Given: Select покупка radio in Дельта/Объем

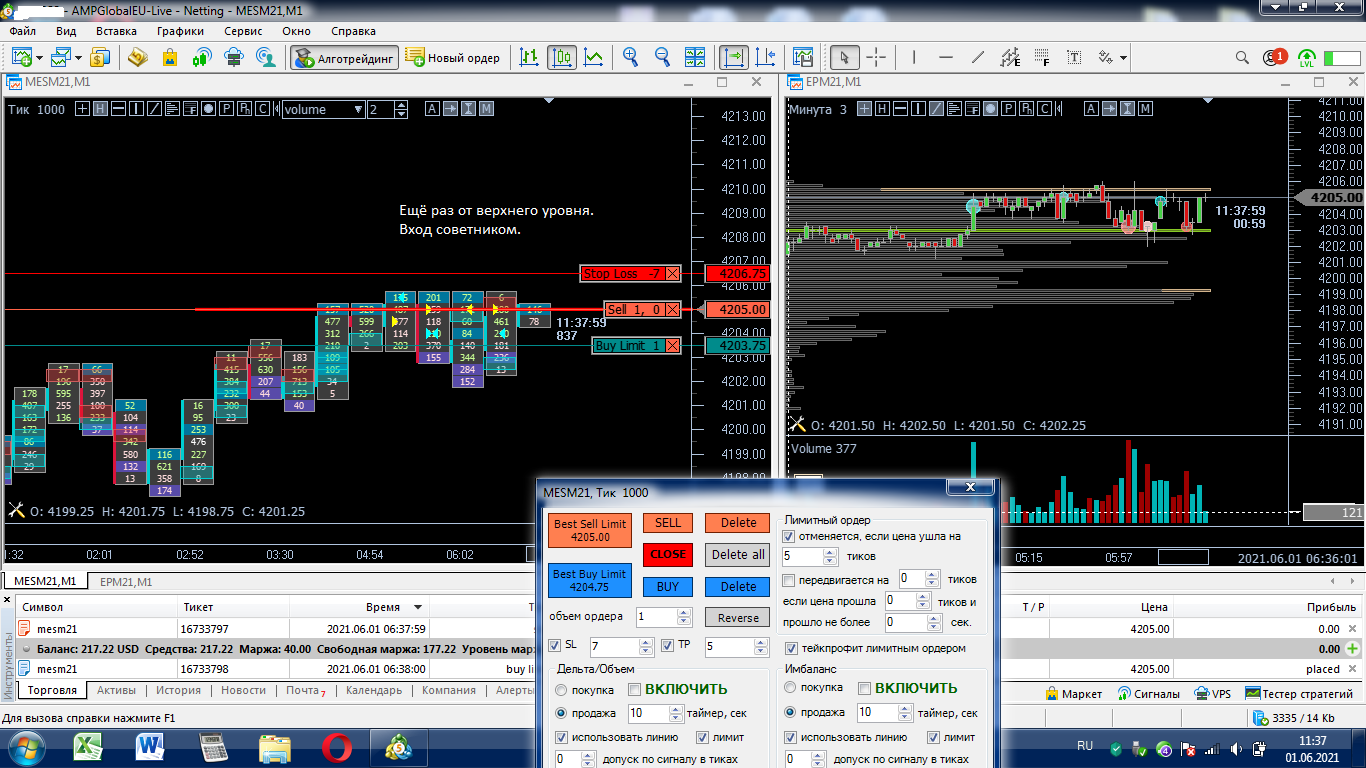Looking at the screenshot, I should pyautogui.click(x=561, y=690).
